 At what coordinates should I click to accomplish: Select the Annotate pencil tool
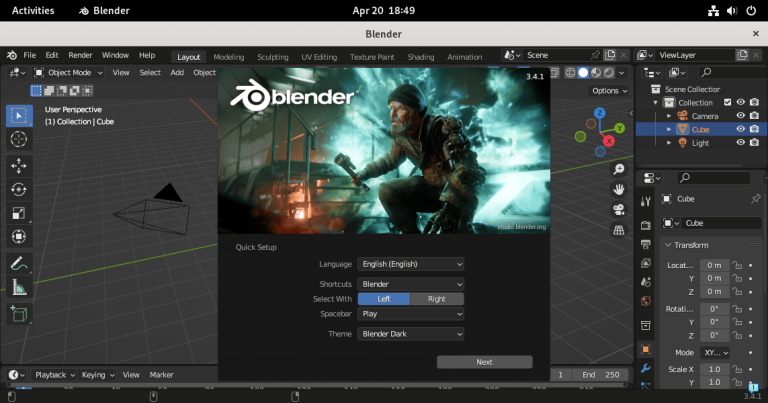click(x=19, y=263)
